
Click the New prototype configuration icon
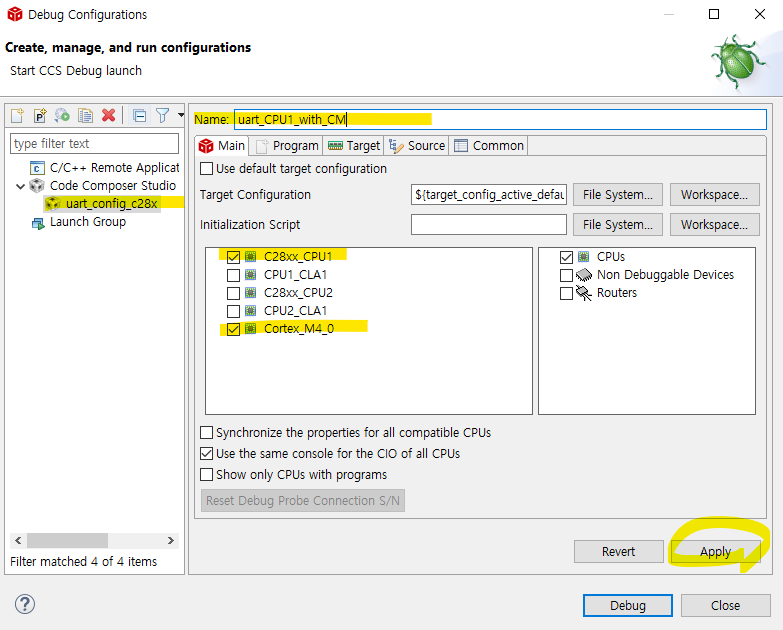(39, 116)
